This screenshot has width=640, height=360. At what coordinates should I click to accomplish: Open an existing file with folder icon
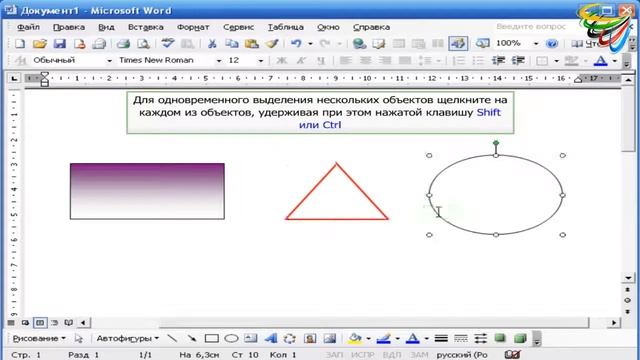pos(40,43)
